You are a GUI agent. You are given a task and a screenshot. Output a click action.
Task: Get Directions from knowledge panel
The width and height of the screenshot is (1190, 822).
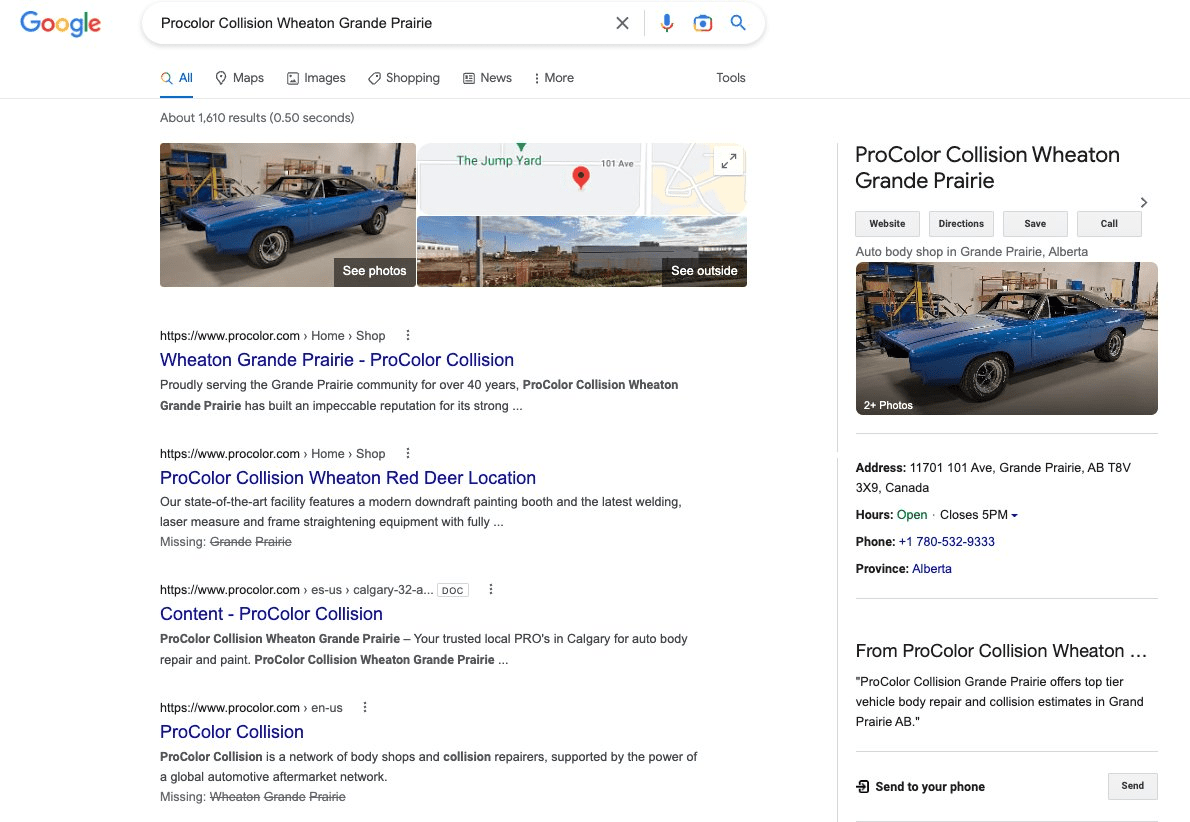[x=961, y=224]
